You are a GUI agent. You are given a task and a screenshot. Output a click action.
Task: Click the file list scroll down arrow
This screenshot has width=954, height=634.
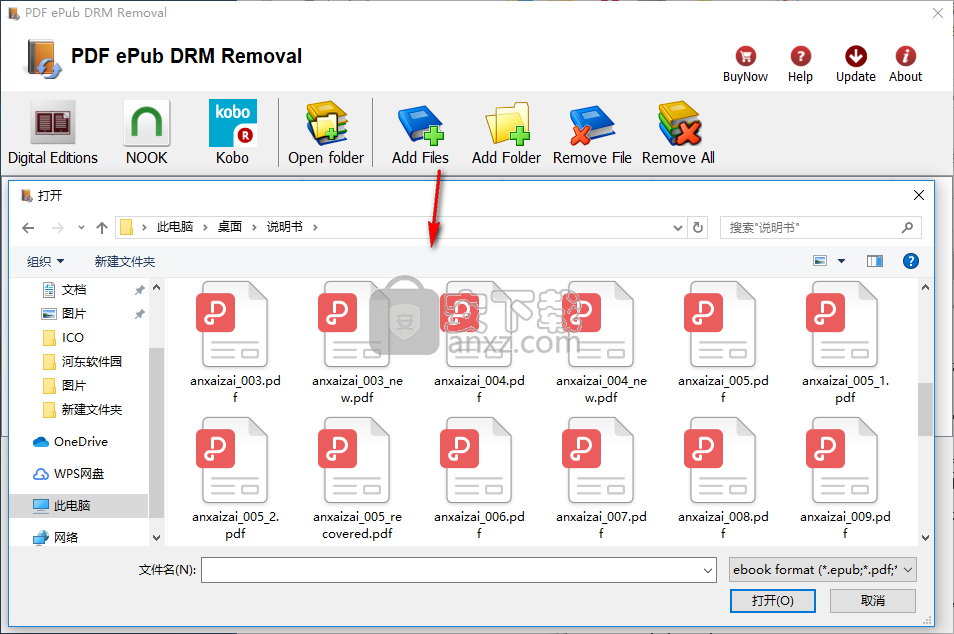click(925, 538)
